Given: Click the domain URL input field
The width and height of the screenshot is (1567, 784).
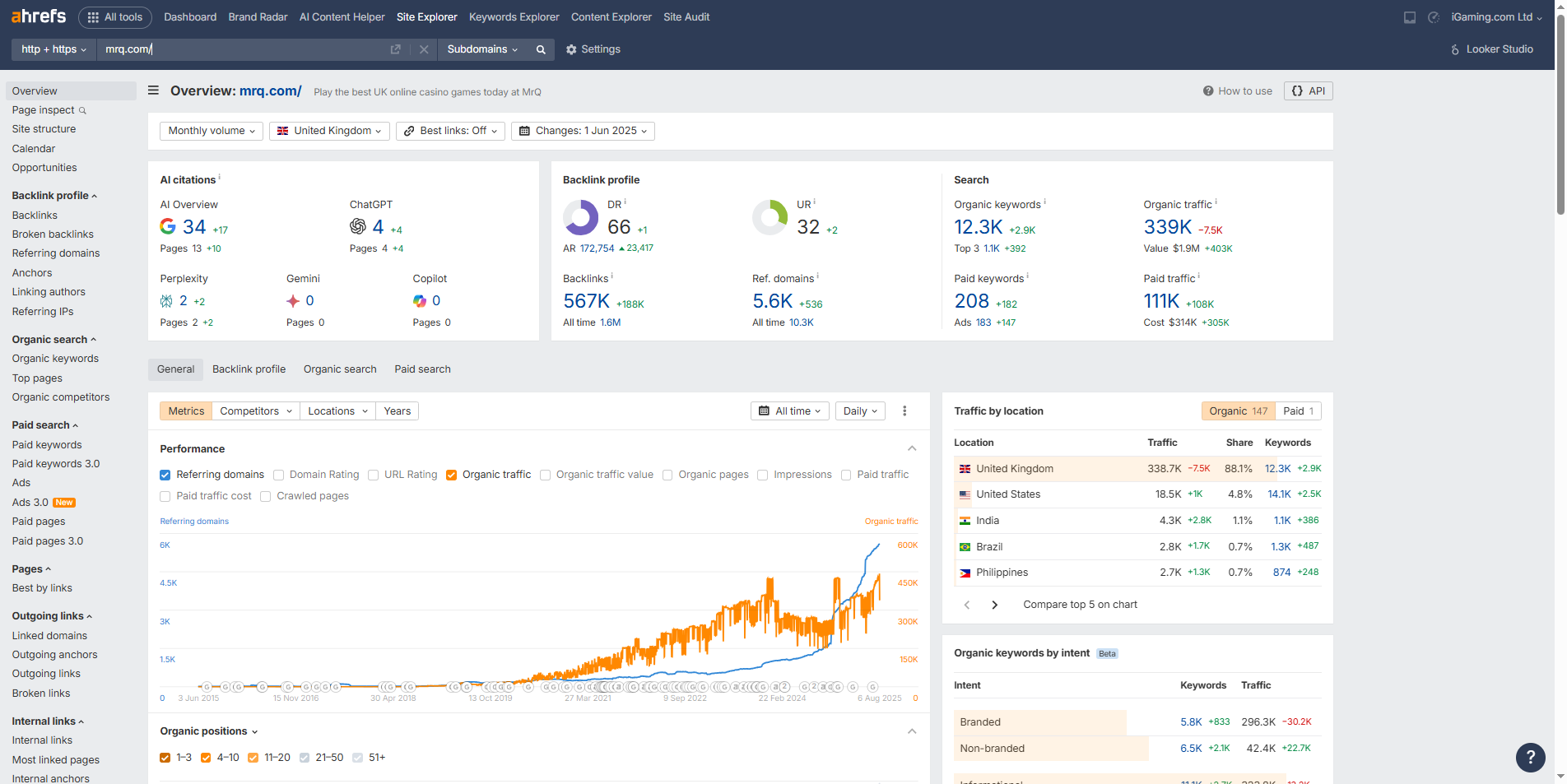Looking at the screenshot, I should tap(243, 49).
